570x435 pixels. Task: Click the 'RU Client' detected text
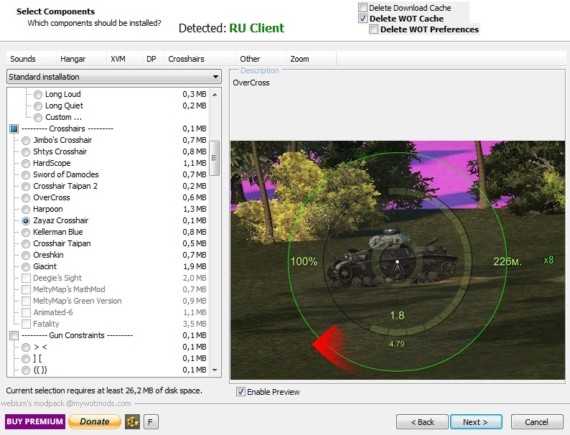(x=257, y=28)
